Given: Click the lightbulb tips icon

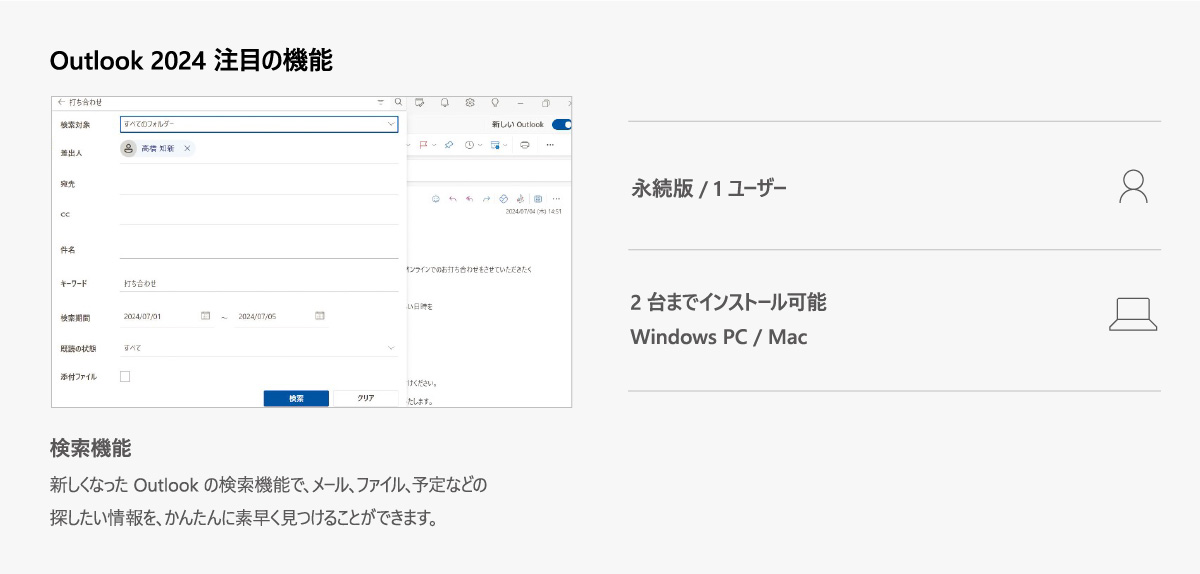Looking at the screenshot, I should click(494, 102).
